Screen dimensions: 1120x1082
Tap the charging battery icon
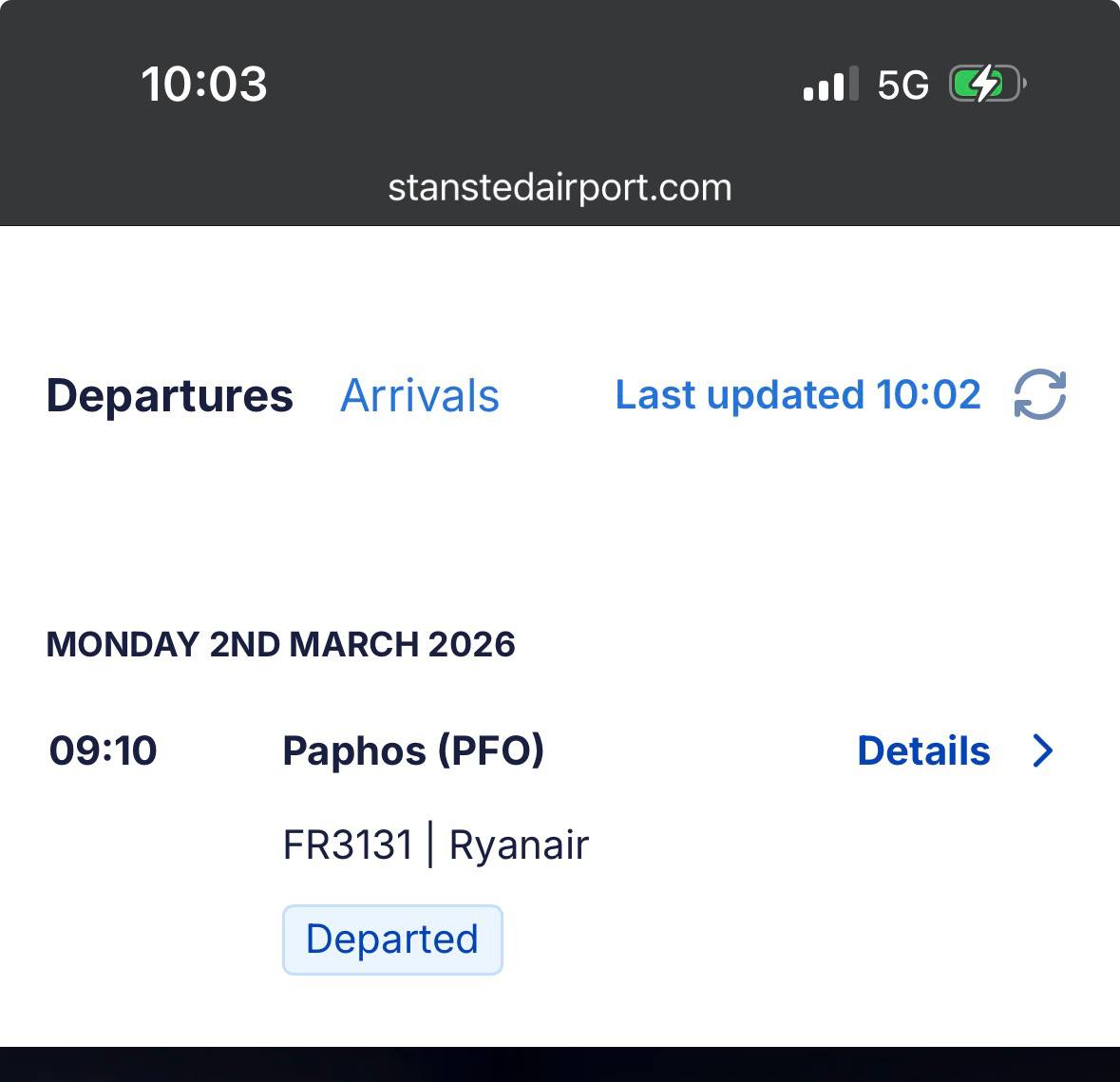[987, 85]
